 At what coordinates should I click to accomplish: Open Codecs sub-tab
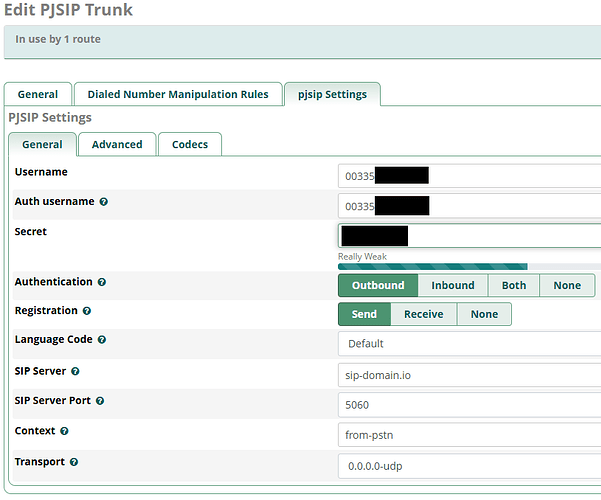click(190, 145)
